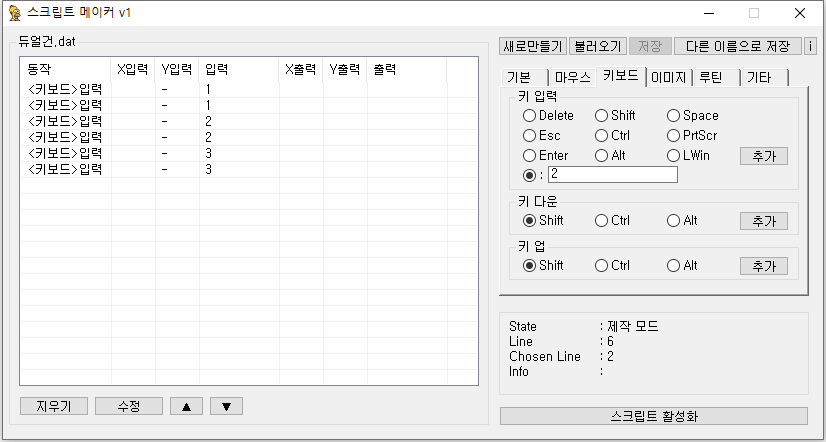Click the 입력 column header

239,70
